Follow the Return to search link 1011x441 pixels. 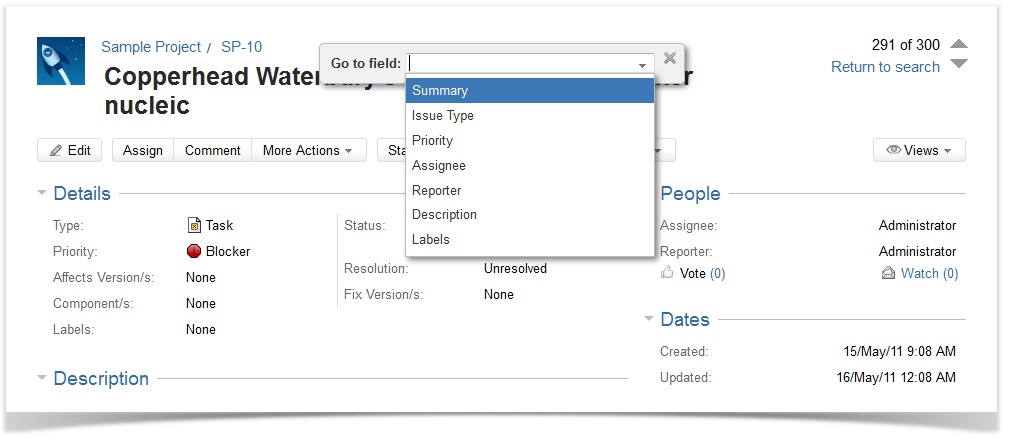point(885,67)
